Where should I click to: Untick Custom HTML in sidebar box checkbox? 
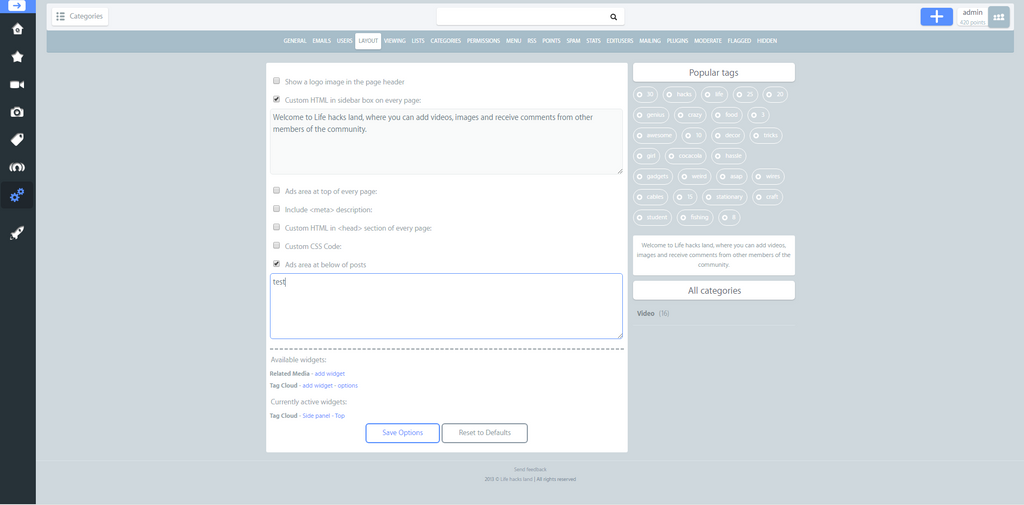click(x=276, y=99)
